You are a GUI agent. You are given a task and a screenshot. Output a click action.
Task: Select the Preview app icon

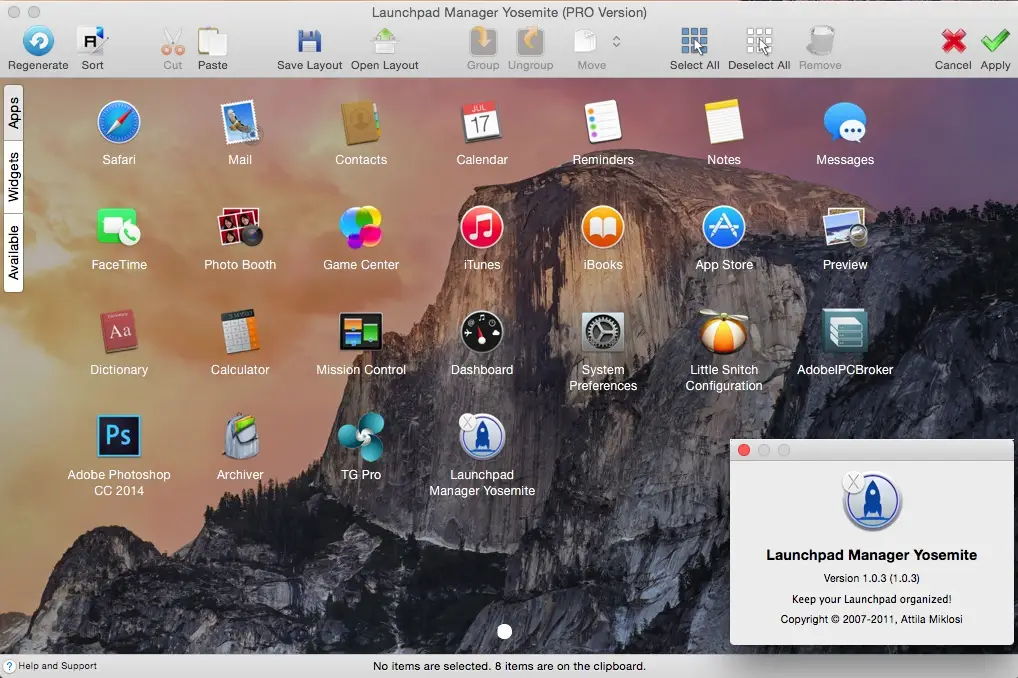click(845, 227)
